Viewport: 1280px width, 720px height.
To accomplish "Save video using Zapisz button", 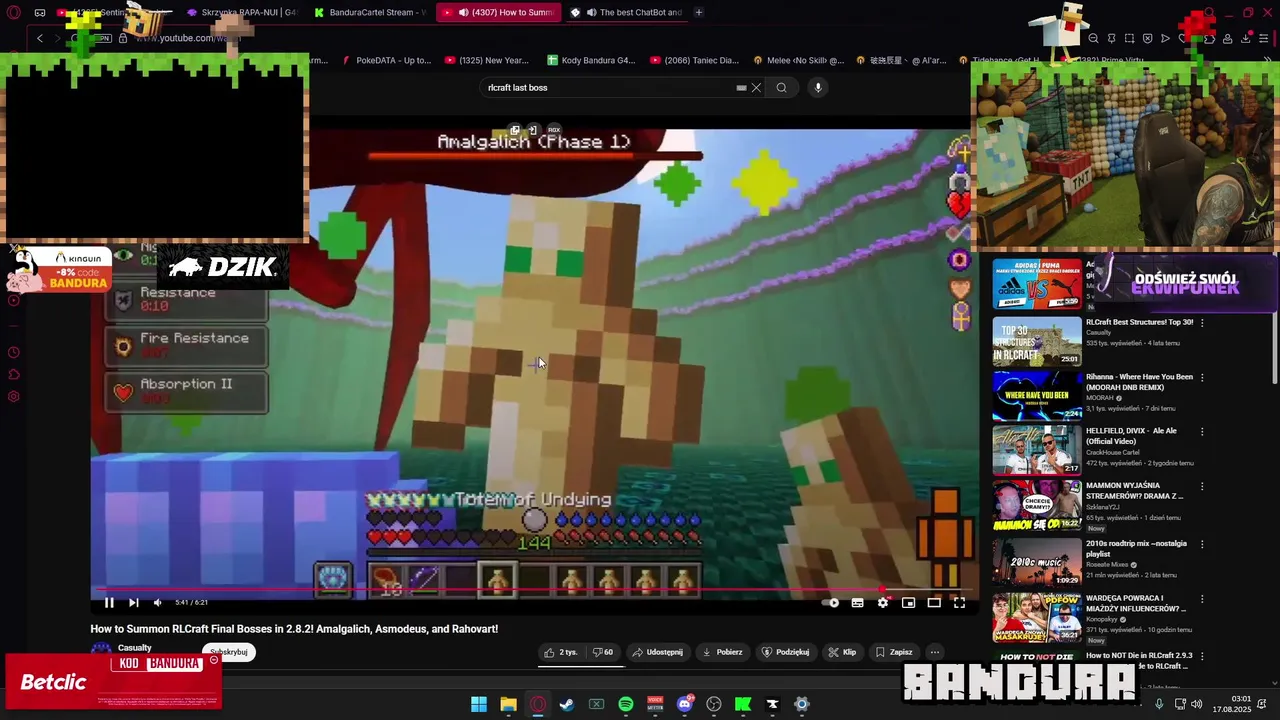I will click(893, 652).
